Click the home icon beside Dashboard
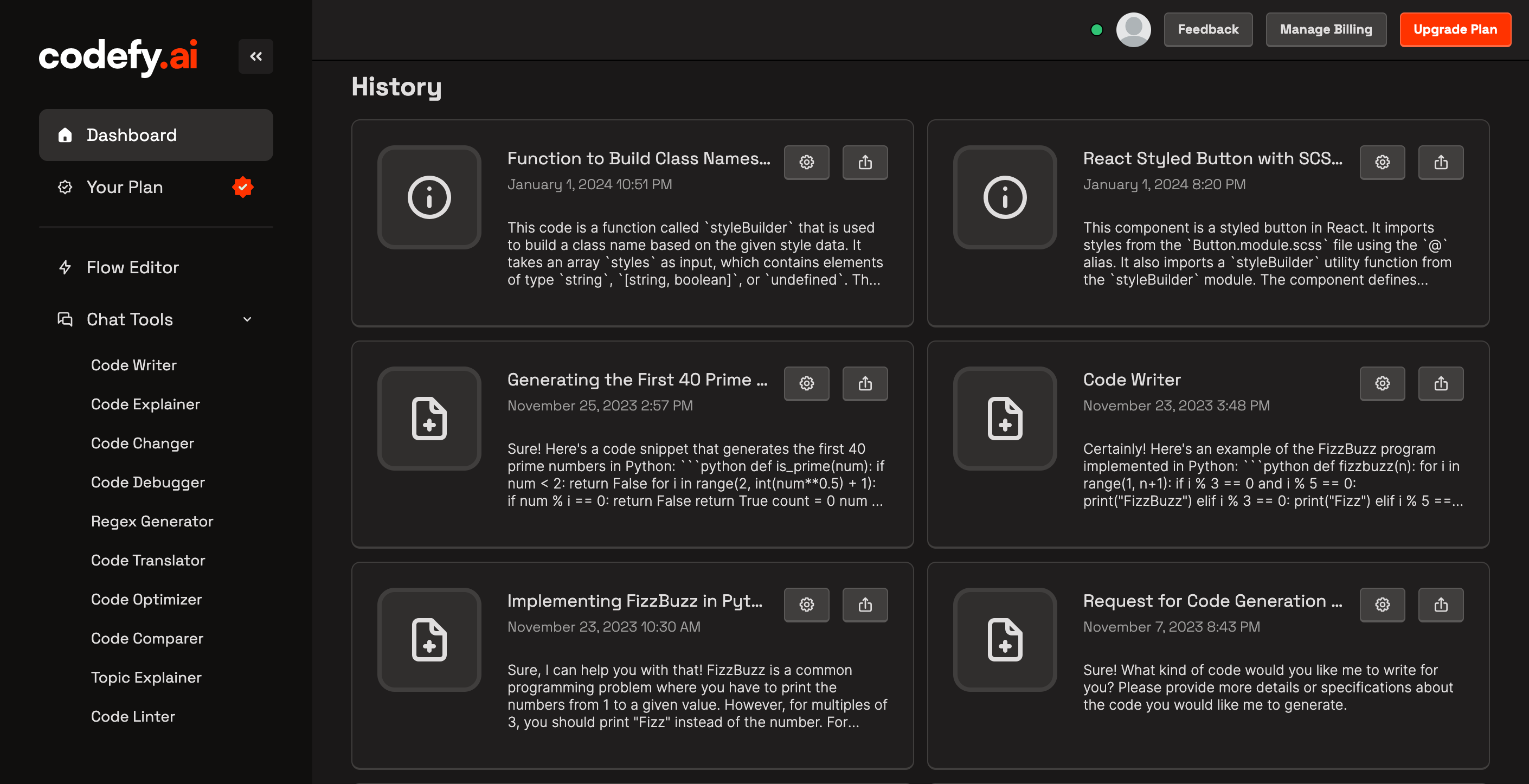This screenshot has width=1529, height=784. click(x=65, y=134)
